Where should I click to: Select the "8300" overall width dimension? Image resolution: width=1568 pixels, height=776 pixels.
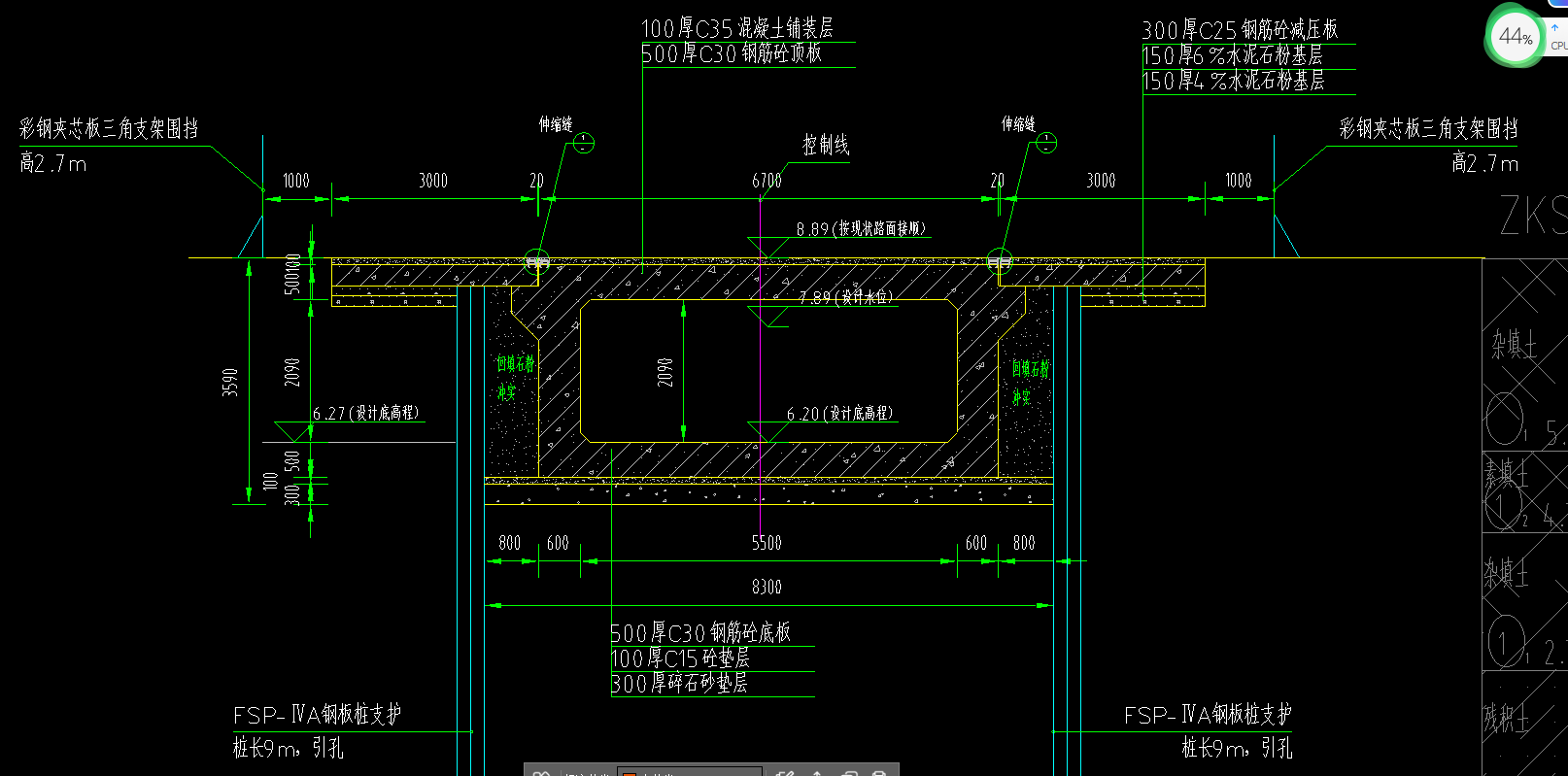[767, 587]
